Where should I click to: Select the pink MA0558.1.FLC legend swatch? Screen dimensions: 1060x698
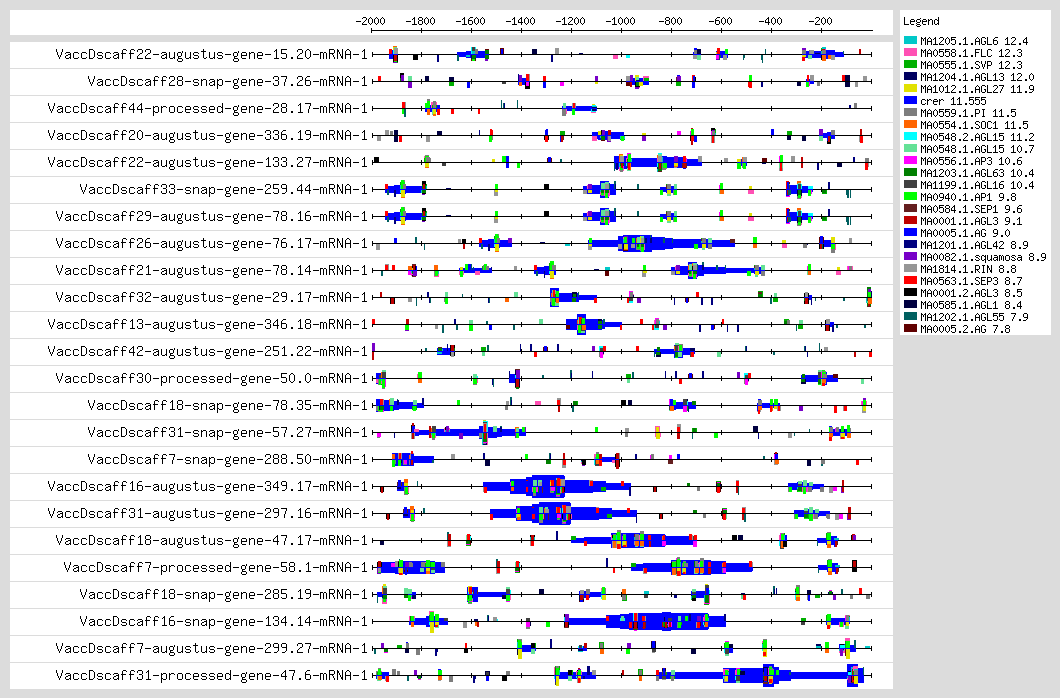(x=910, y=53)
